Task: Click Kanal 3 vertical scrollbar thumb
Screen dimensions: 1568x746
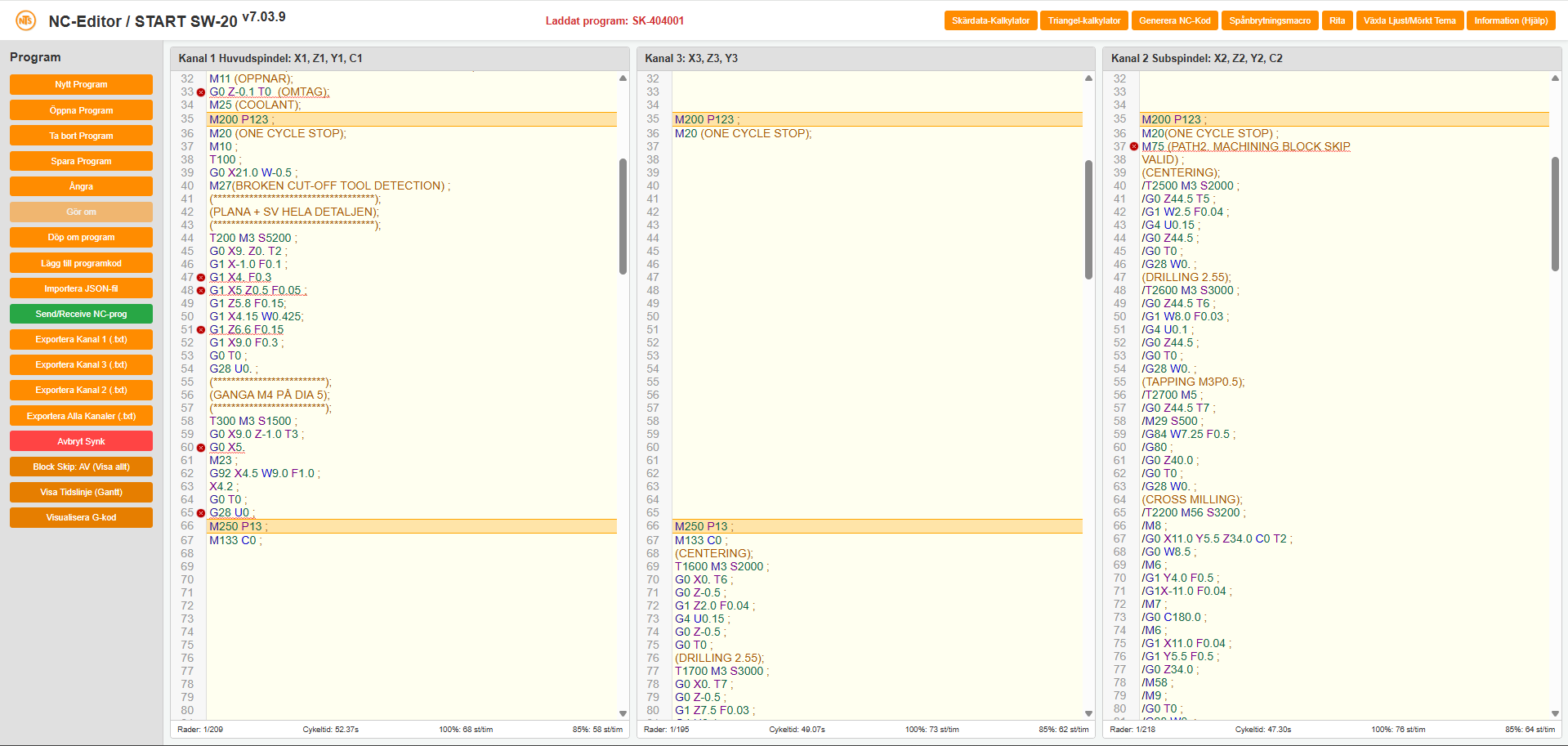Action: pos(1088,220)
